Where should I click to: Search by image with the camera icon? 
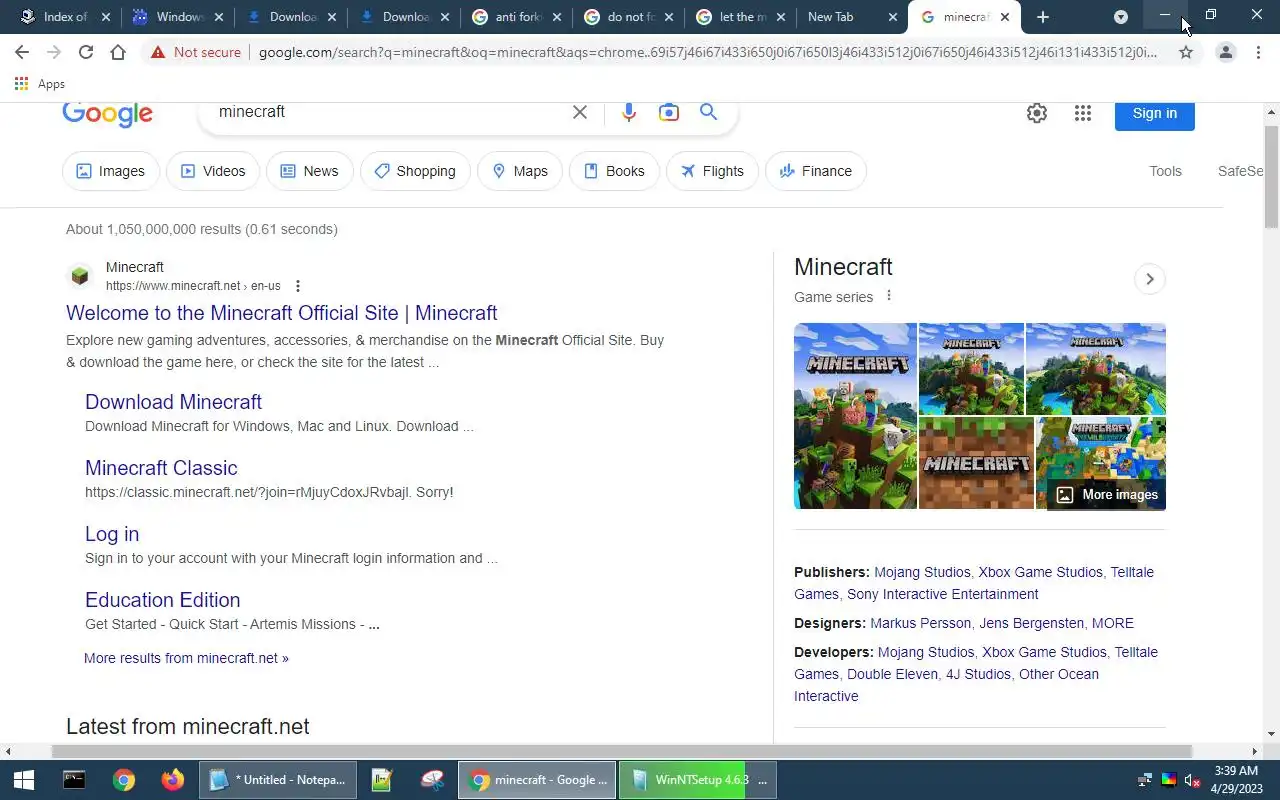point(669,112)
